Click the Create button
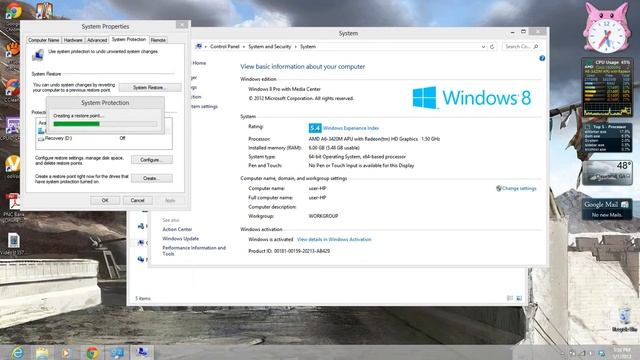The width and height of the screenshot is (640, 360). coord(151,178)
